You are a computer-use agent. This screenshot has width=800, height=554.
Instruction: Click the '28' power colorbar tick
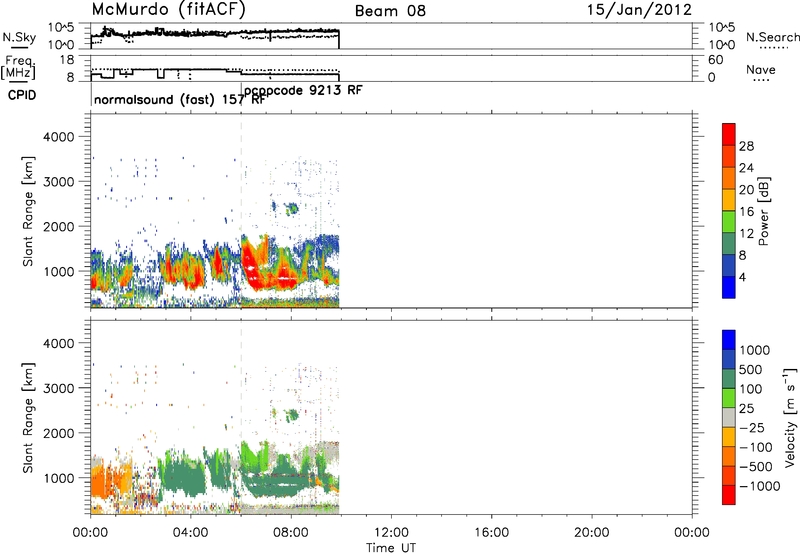click(746, 146)
